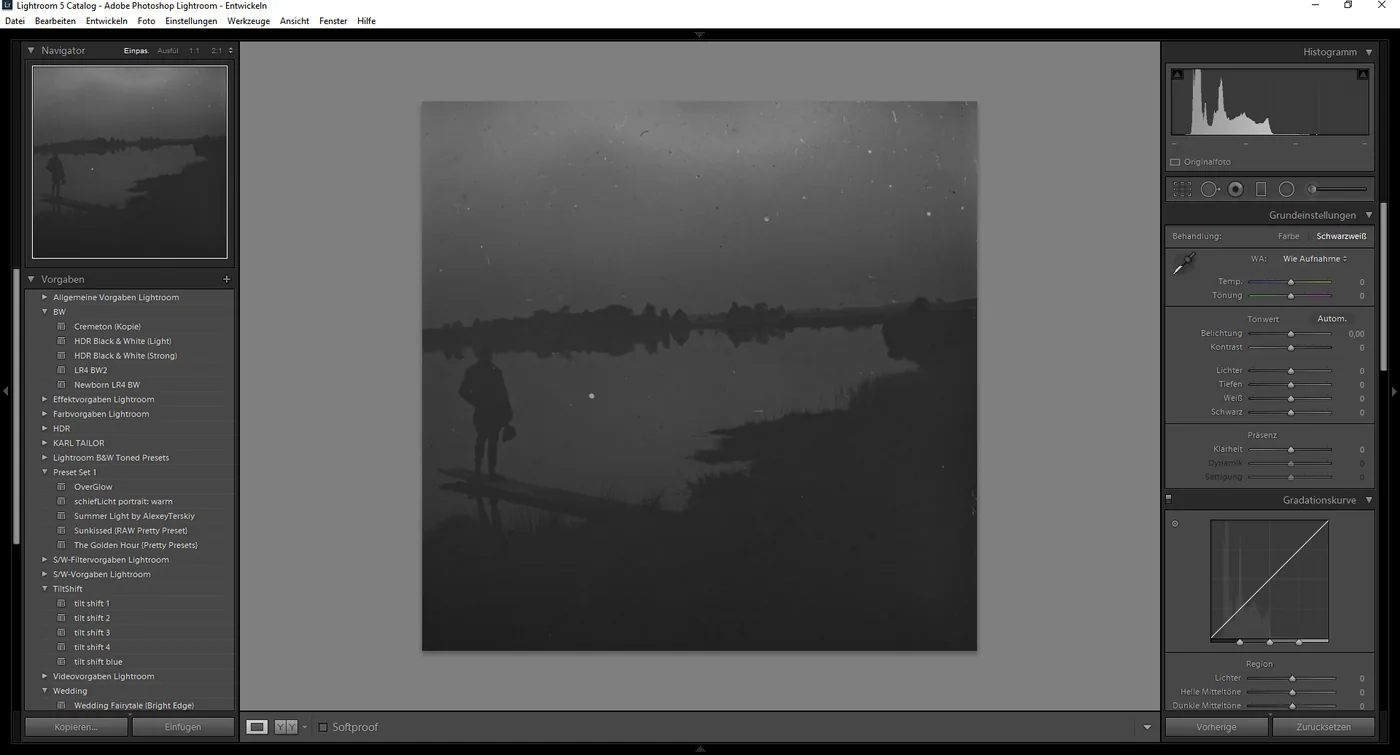
Task: Click the Belichtung slider handle
Action: [x=1291, y=334]
